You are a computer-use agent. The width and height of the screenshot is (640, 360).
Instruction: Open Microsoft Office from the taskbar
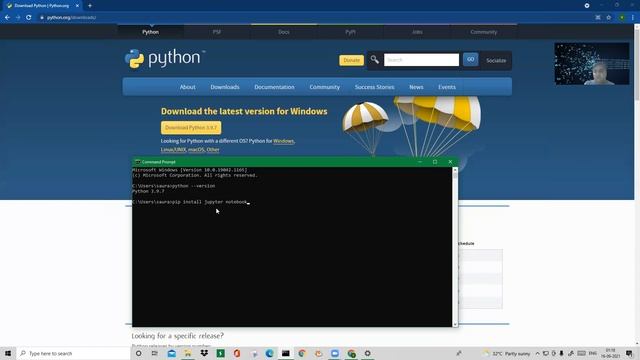237,353
